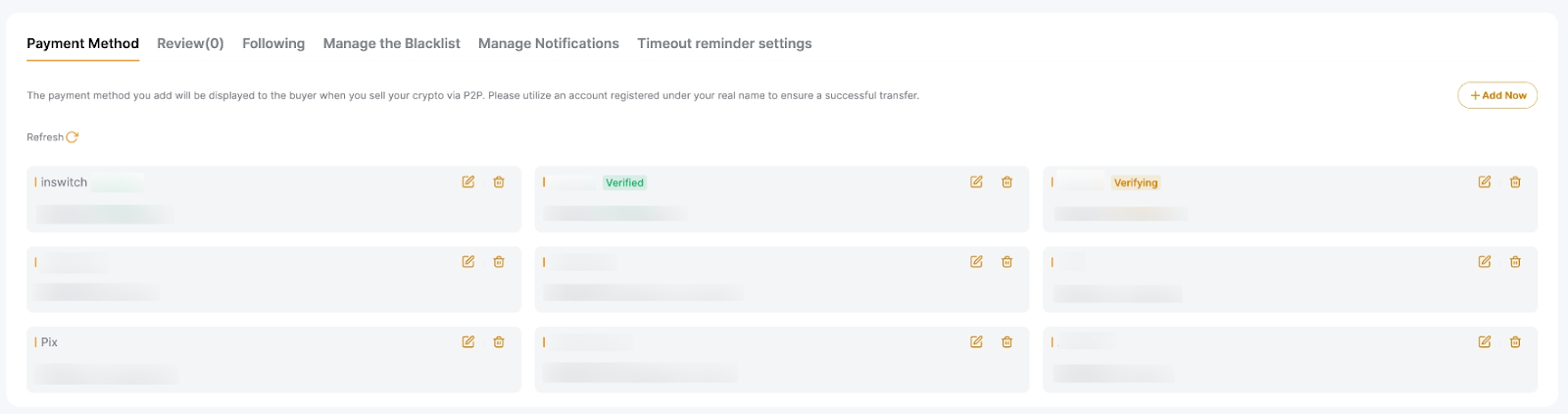Open Manage the Blacklist tab
The height and width of the screenshot is (414, 1568).
tap(391, 44)
